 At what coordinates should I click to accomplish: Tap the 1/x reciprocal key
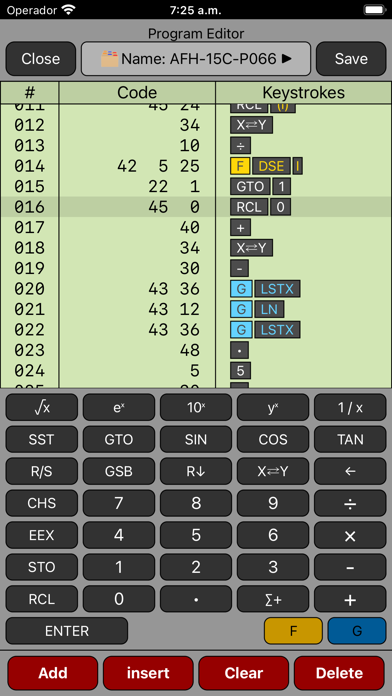click(x=350, y=407)
